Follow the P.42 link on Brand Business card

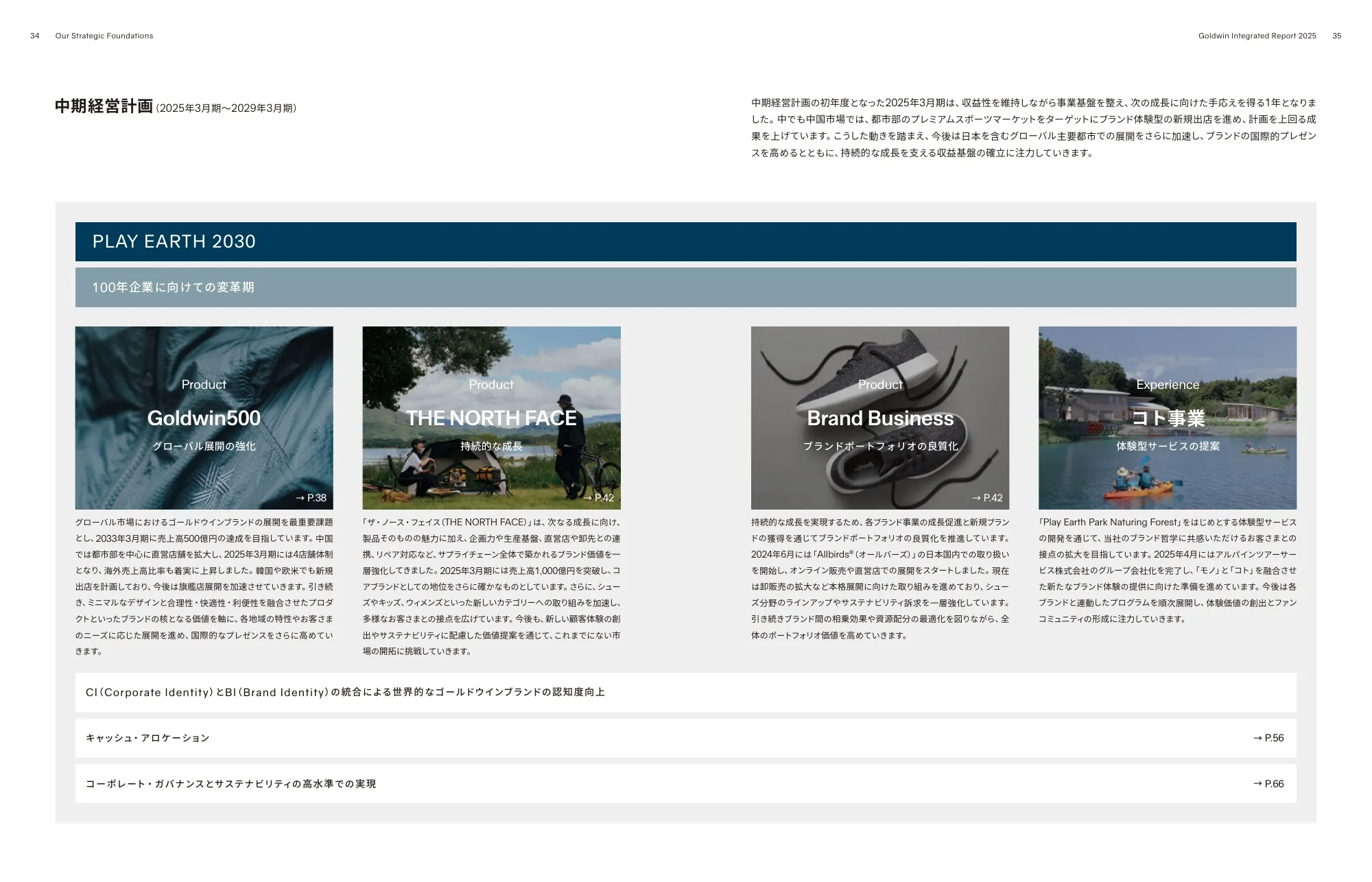pos(987,498)
